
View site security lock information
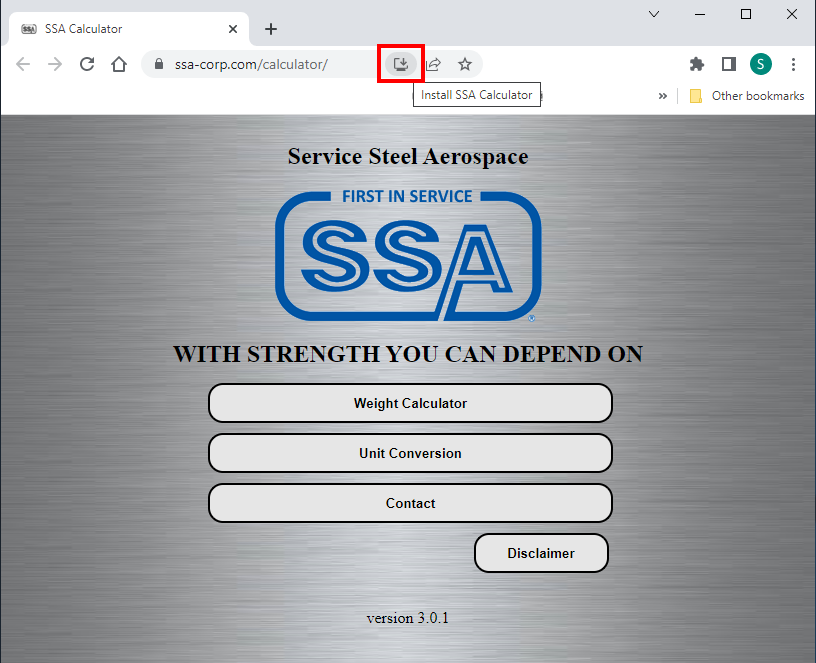159,63
